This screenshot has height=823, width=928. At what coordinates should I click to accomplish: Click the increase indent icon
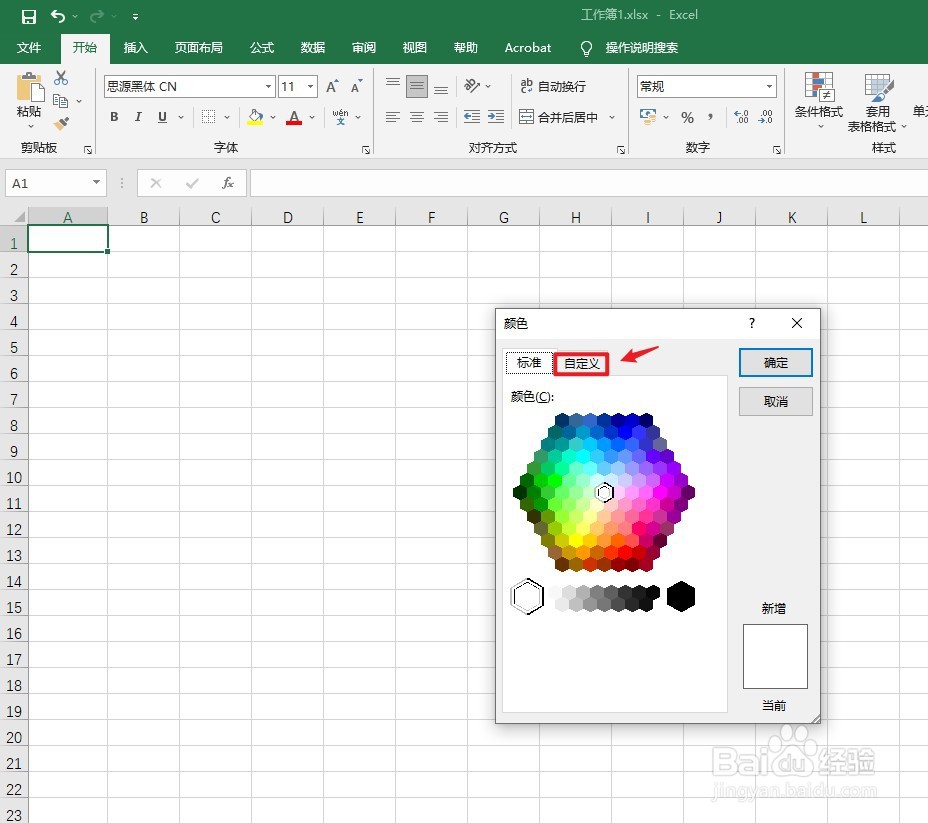point(496,117)
